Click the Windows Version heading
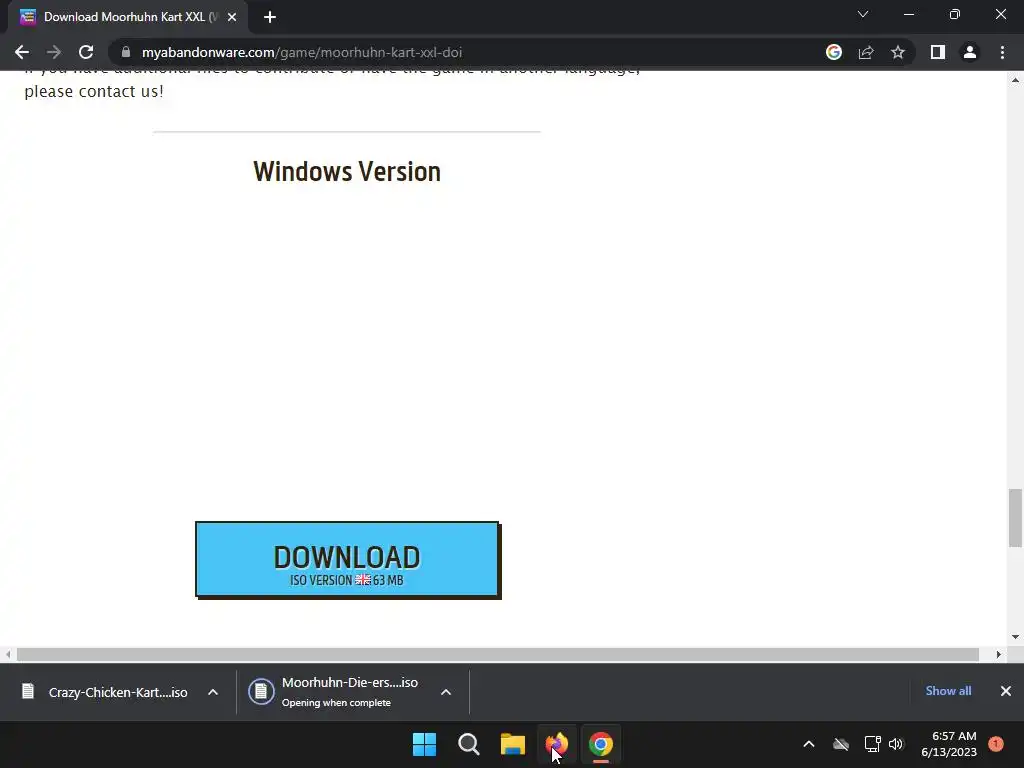Image resolution: width=1024 pixels, height=768 pixels. [347, 172]
